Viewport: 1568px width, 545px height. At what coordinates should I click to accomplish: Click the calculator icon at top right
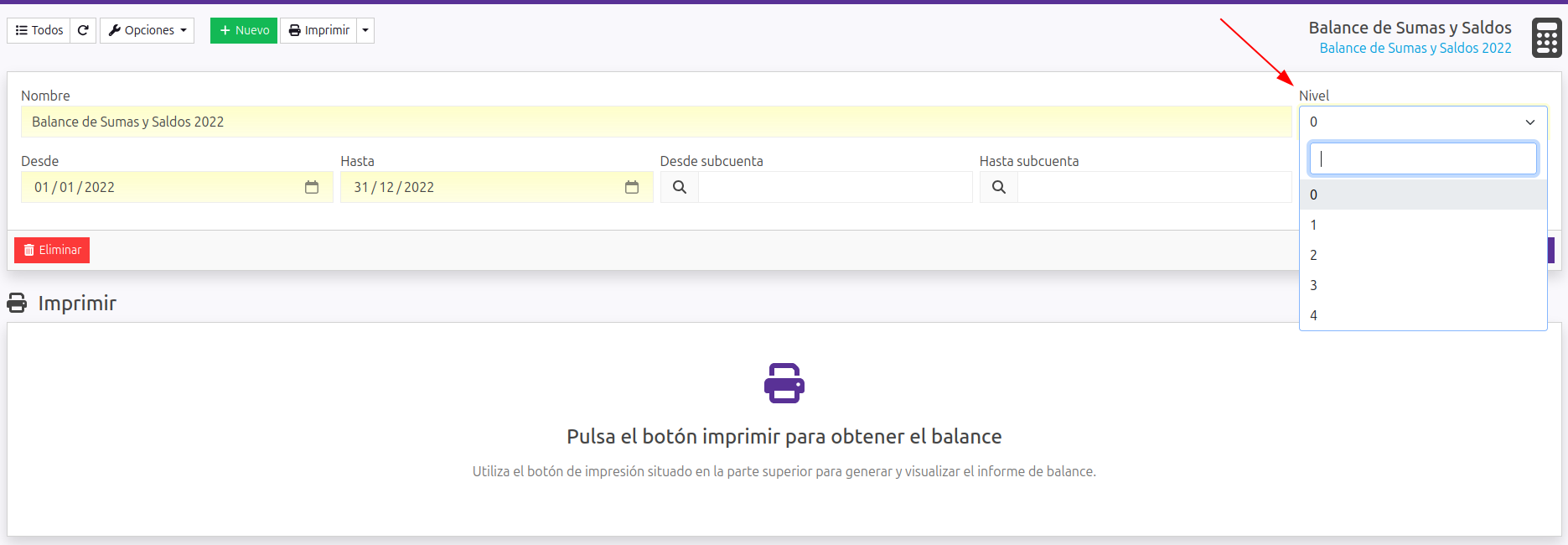coord(1547,38)
